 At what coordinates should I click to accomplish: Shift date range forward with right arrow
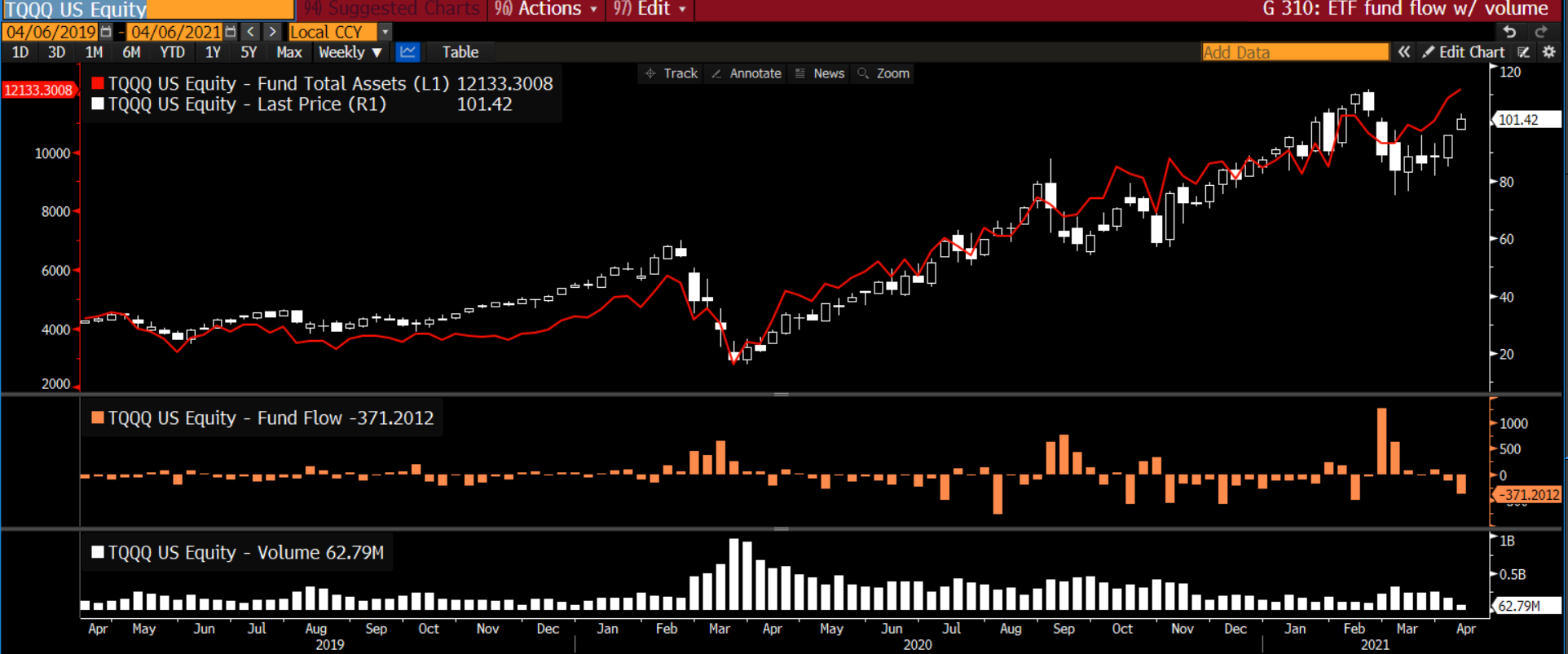(273, 32)
